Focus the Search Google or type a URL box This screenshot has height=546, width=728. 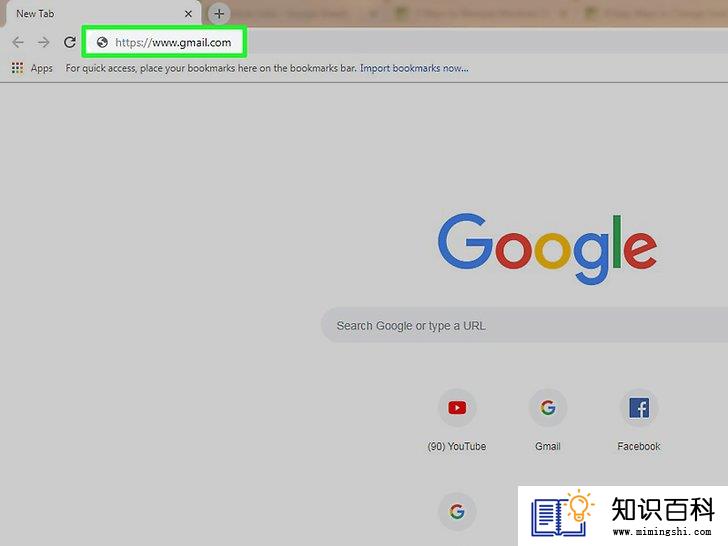pyautogui.click(x=525, y=325)
